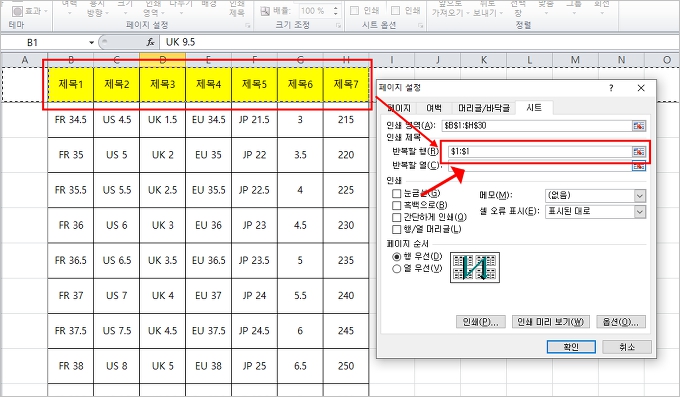Click cell 제목4
Image resolution: width=680 pixels, height=397 pixels.
click(x=209, y=84)
